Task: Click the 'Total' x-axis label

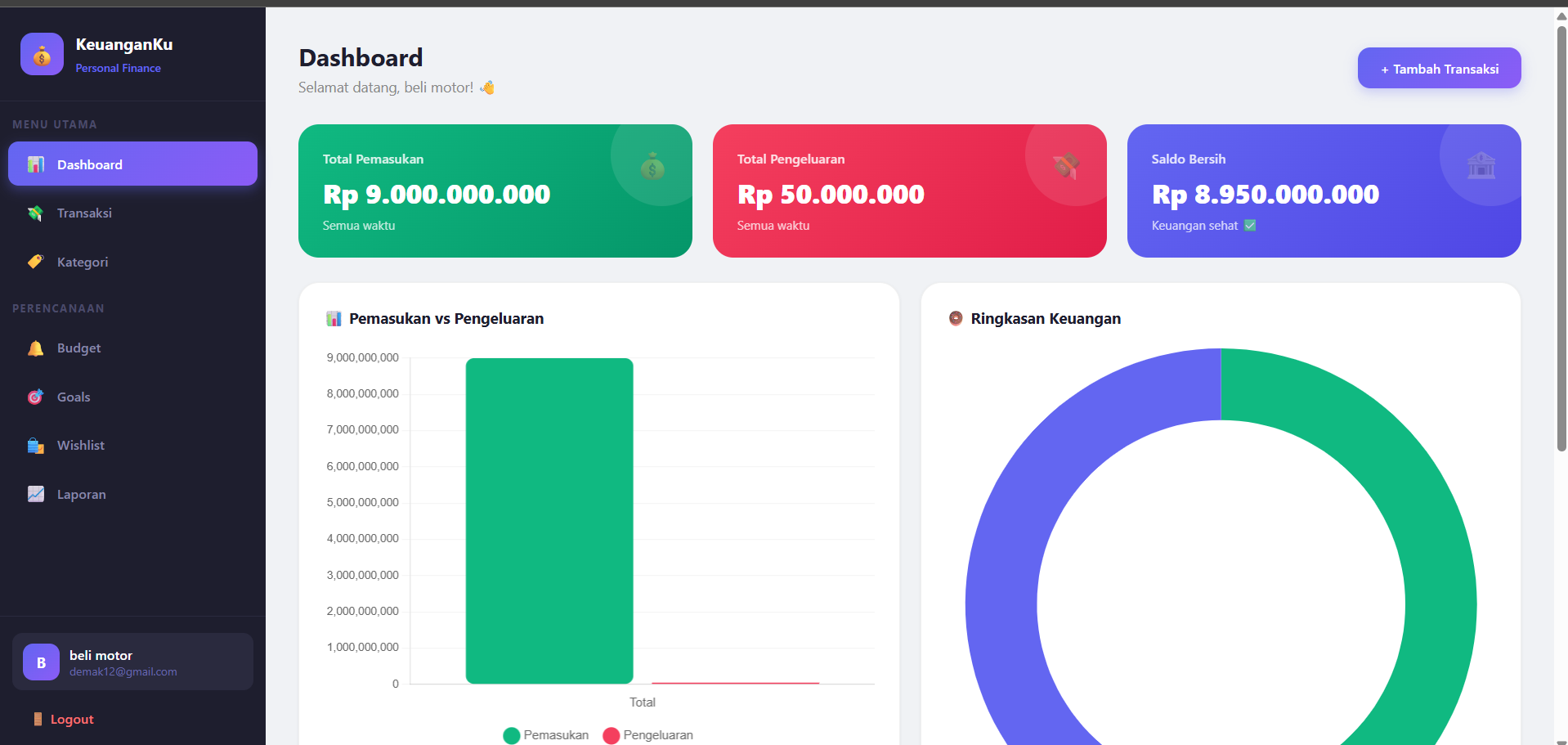Action: [643, 702]
